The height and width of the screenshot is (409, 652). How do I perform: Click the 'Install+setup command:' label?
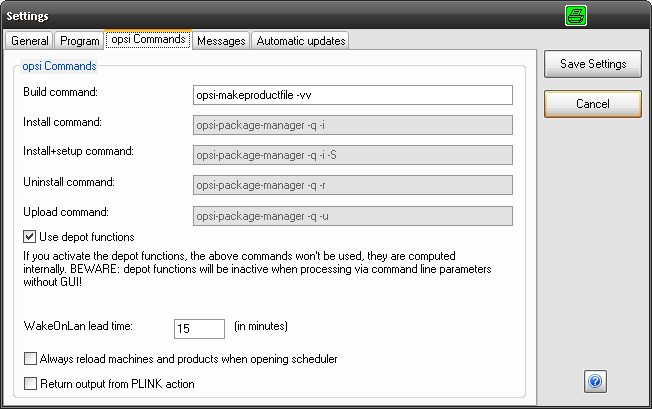pos(79,151)
